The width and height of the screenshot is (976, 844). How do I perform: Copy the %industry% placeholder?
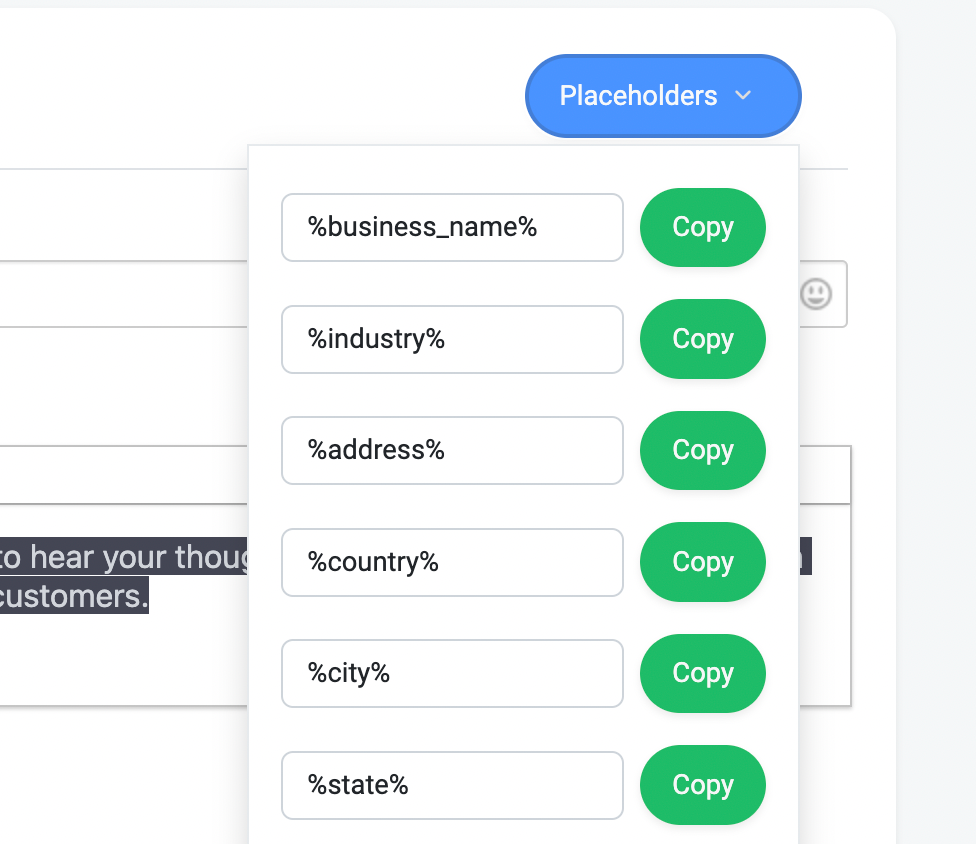click(703, 339)
